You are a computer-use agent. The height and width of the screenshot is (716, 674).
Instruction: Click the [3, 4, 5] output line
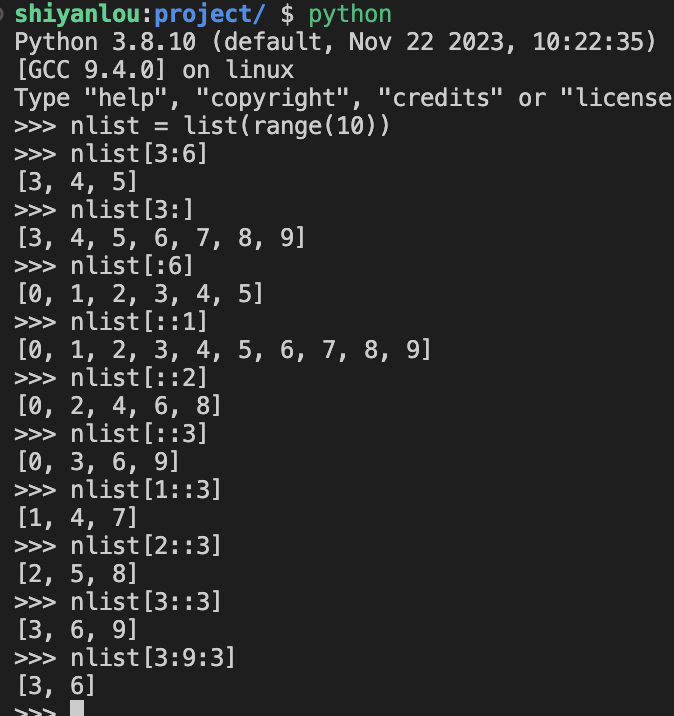[76, 183]
